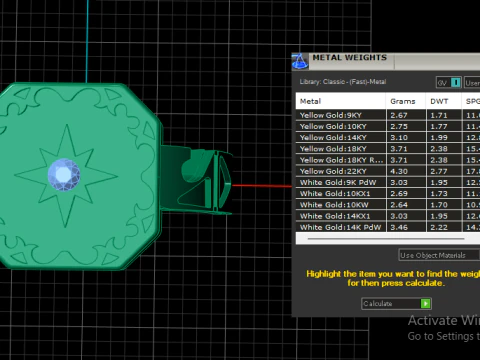Click the SPG column header
480x360 pixels.
click(x=471, y=101)
